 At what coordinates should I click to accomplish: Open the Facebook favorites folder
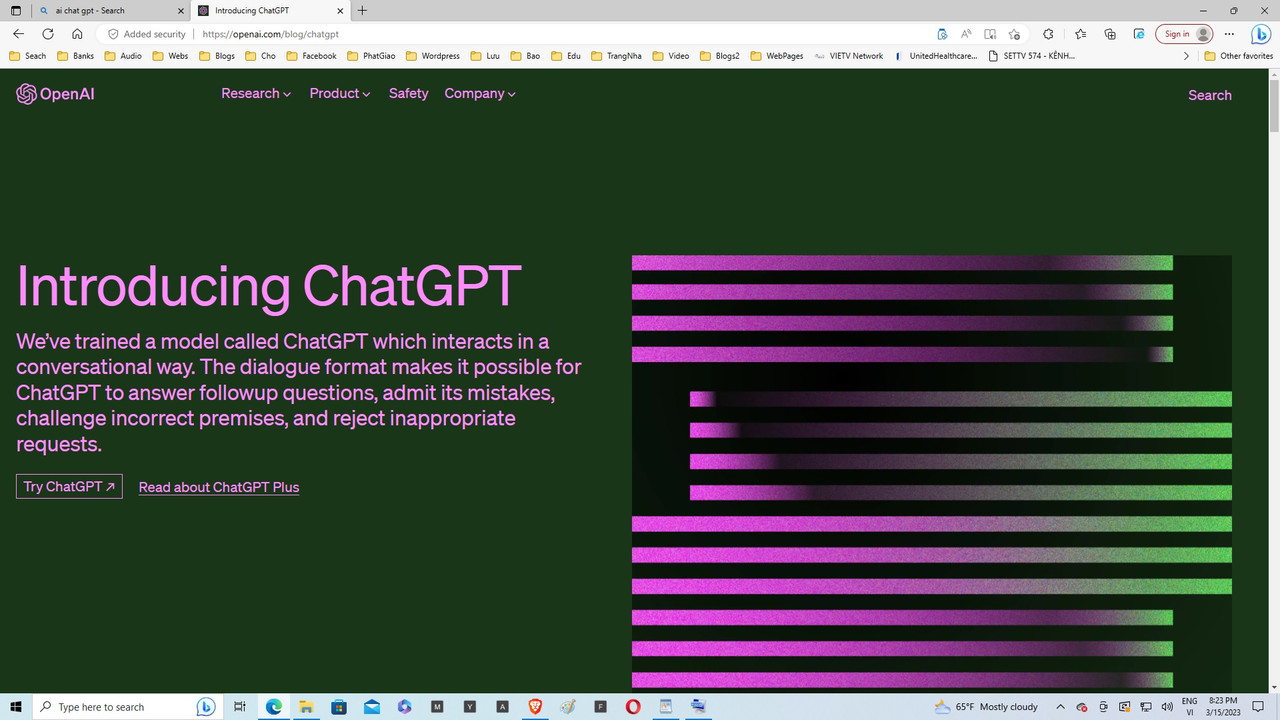[x=312, y=56]
